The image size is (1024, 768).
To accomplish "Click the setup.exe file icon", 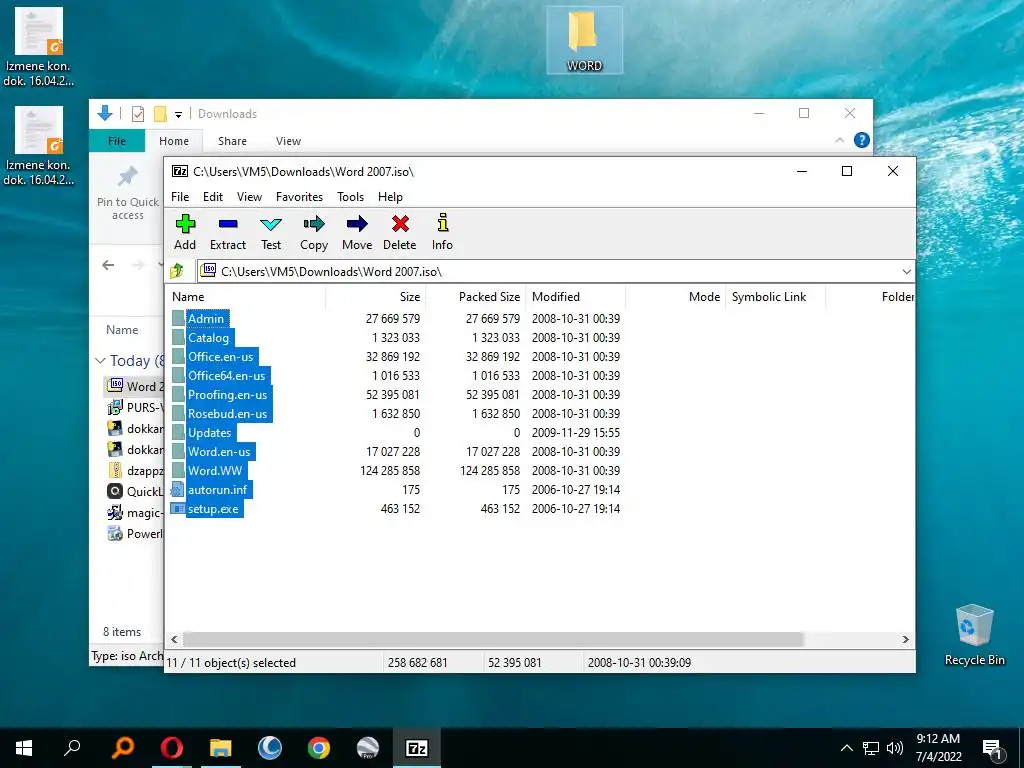I will tap(178, 509).
